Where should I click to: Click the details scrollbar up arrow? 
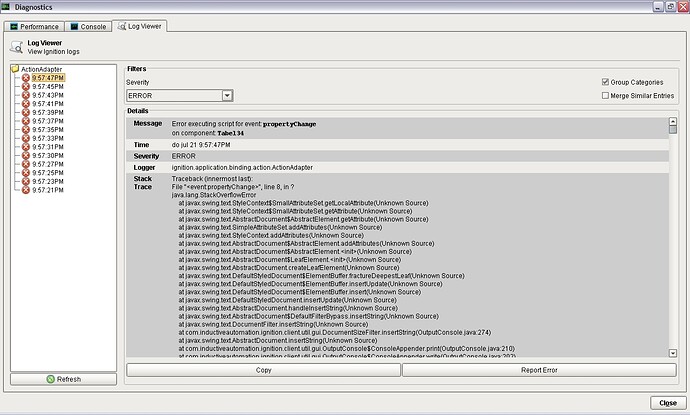673,121
